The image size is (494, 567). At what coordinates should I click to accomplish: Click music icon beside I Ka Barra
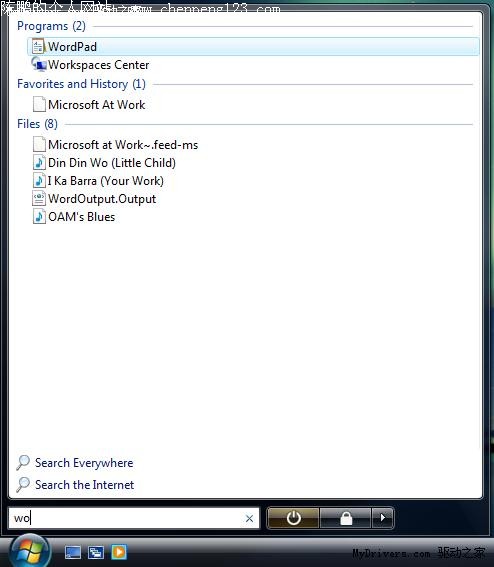pyautogui.click(x=39, y=180)
